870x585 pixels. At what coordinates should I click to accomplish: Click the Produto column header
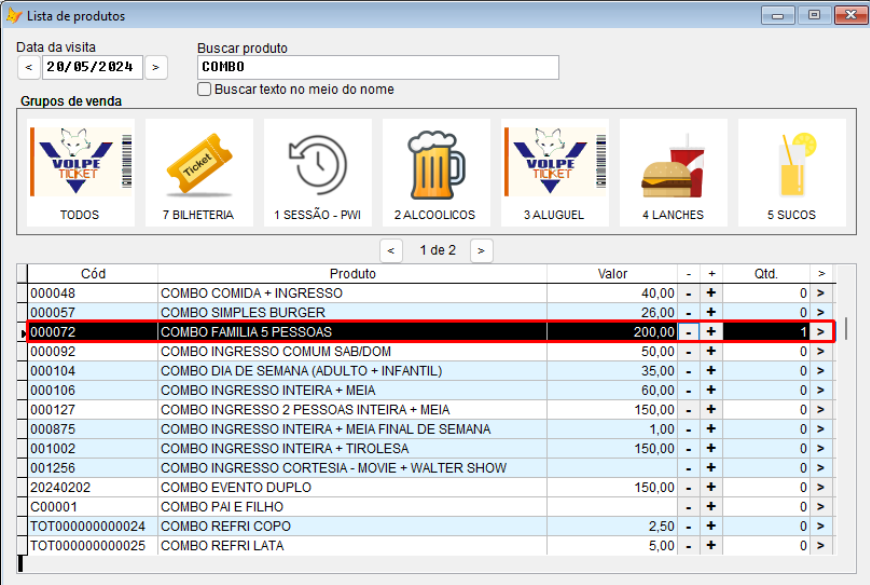pos(352,274)
